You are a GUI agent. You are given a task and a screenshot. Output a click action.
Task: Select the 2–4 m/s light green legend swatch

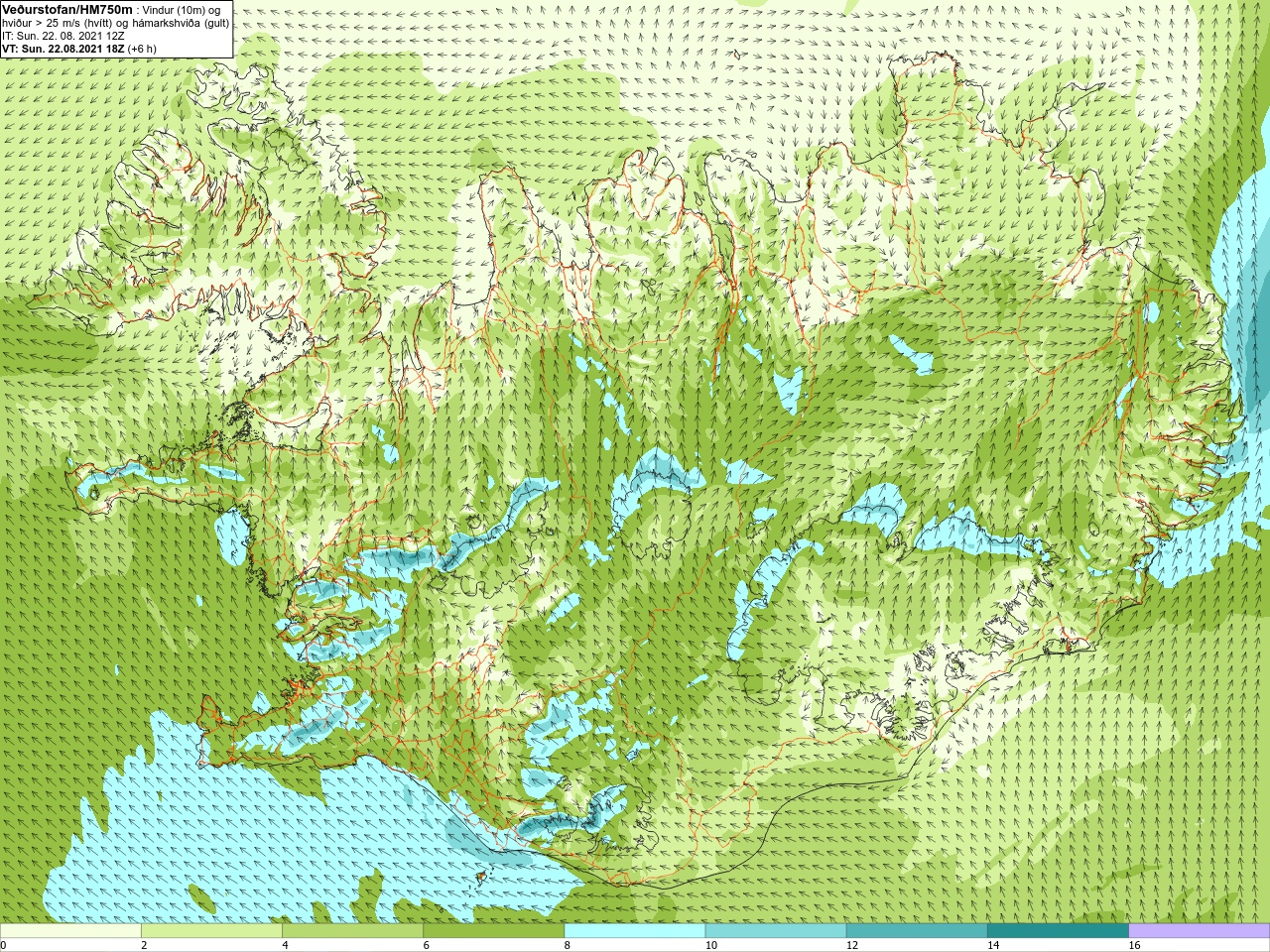[x=211, y=931]
